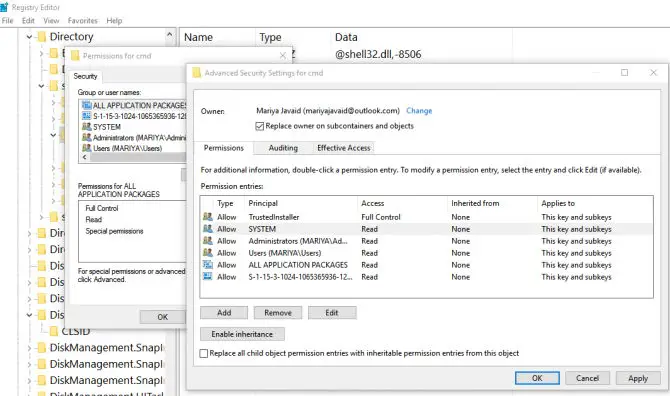Image resolution: width=670 pixels, height=396 pixels.
Task: Expand the second DiskManagement.Snapl node
Action: pyautogui.click(x=29, y=364)
